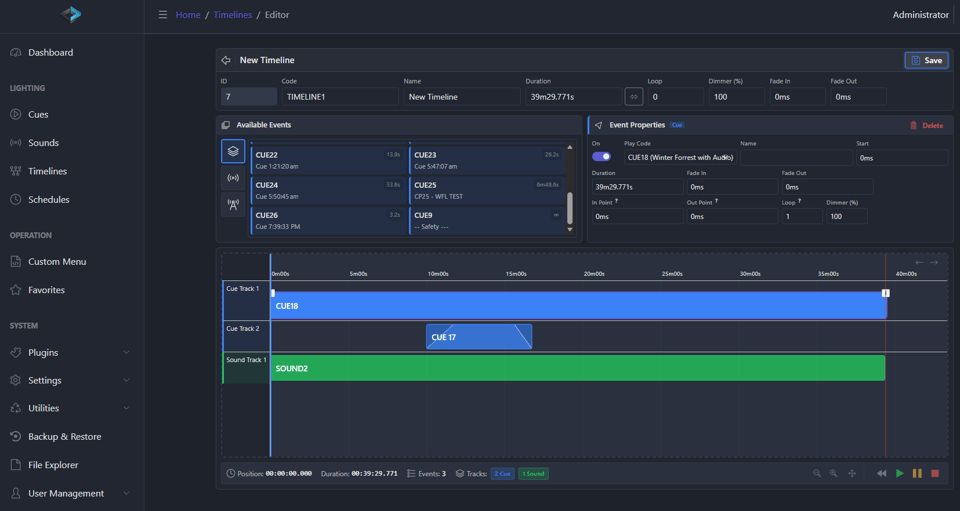
Task: Click the event In Point field
Action: click(x=637, y=216)
